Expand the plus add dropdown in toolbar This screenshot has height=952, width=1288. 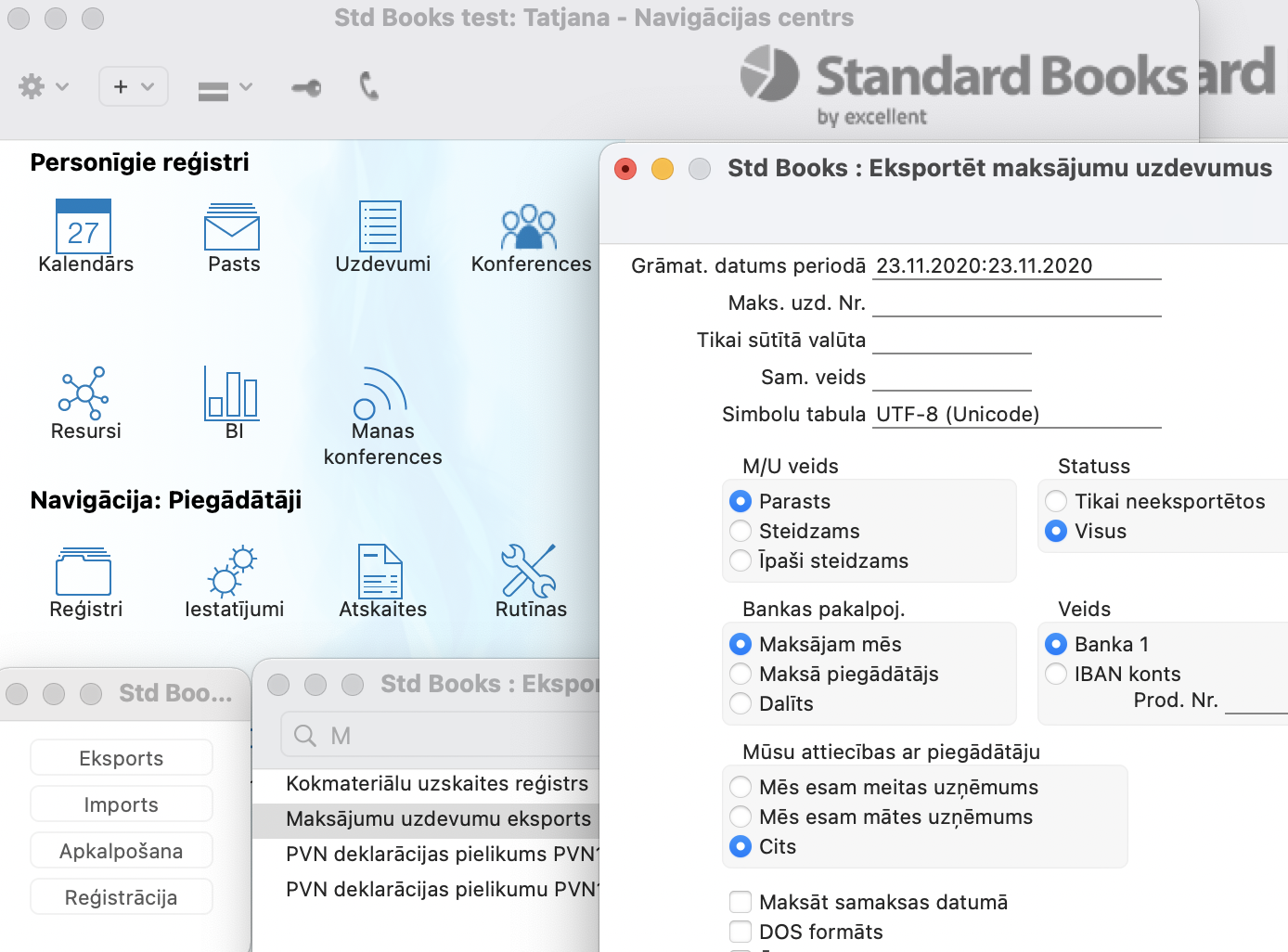(134, 86)
